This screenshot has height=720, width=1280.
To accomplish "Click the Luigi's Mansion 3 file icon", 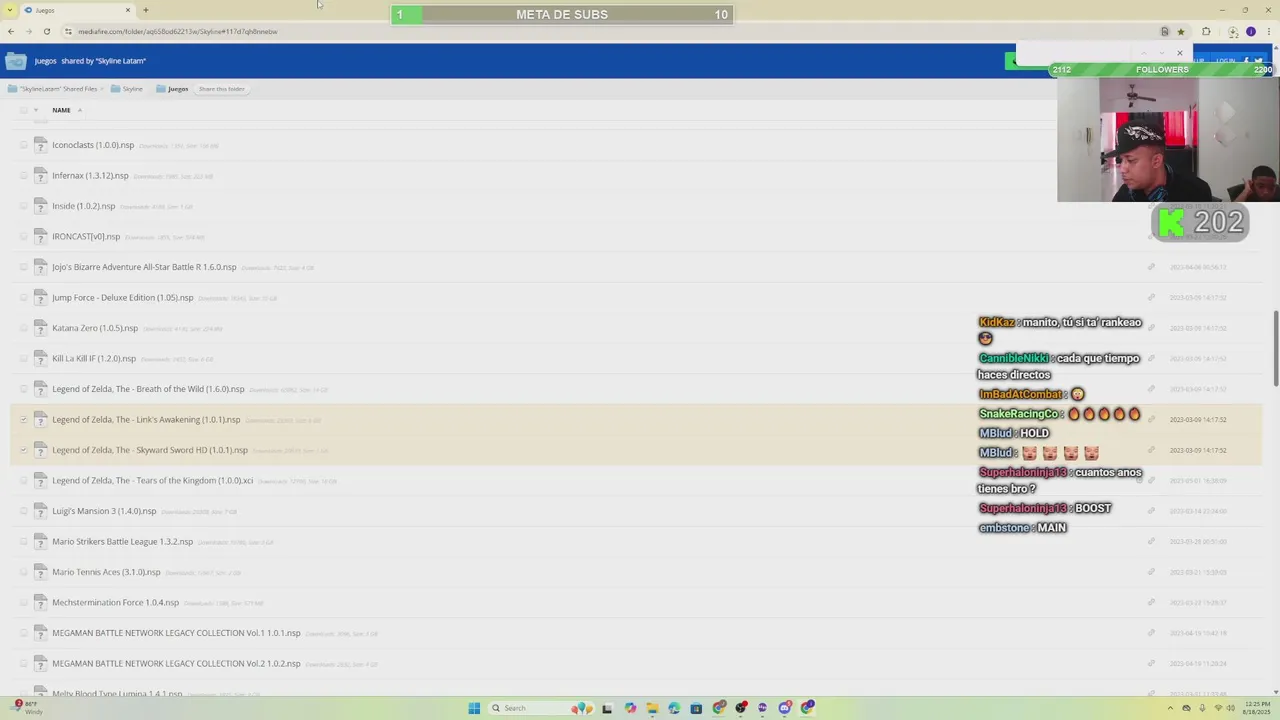I will pos(40,511).
